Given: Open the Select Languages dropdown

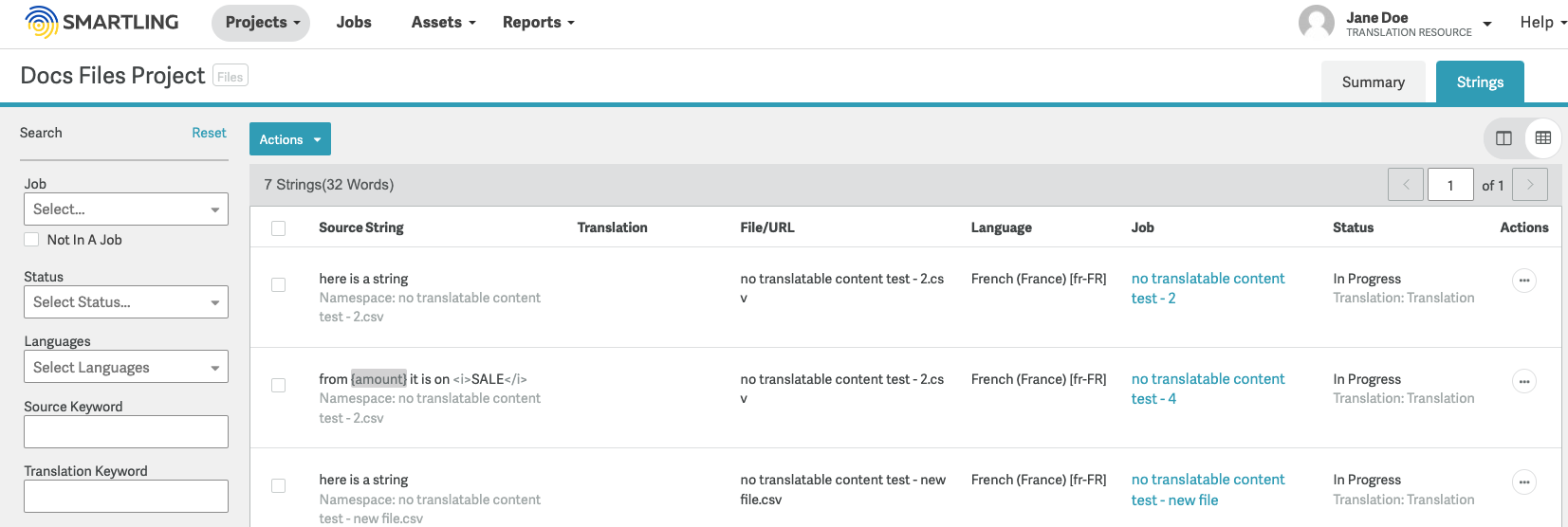Looking at the screenshot, I should pos(126,368).
